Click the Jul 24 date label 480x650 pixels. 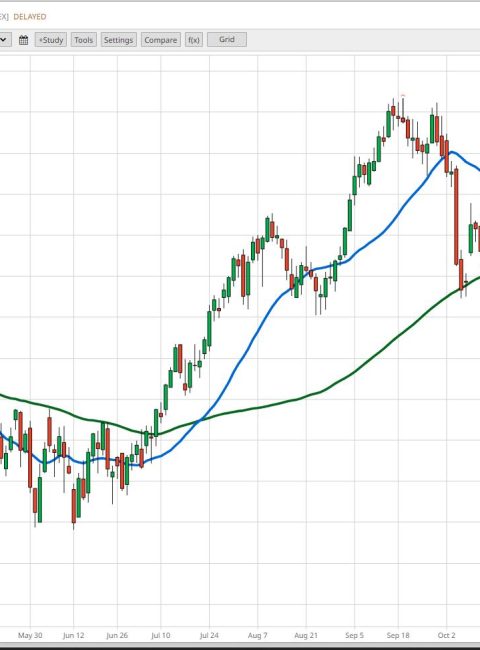pyautogui.click(x=209, y=635)
